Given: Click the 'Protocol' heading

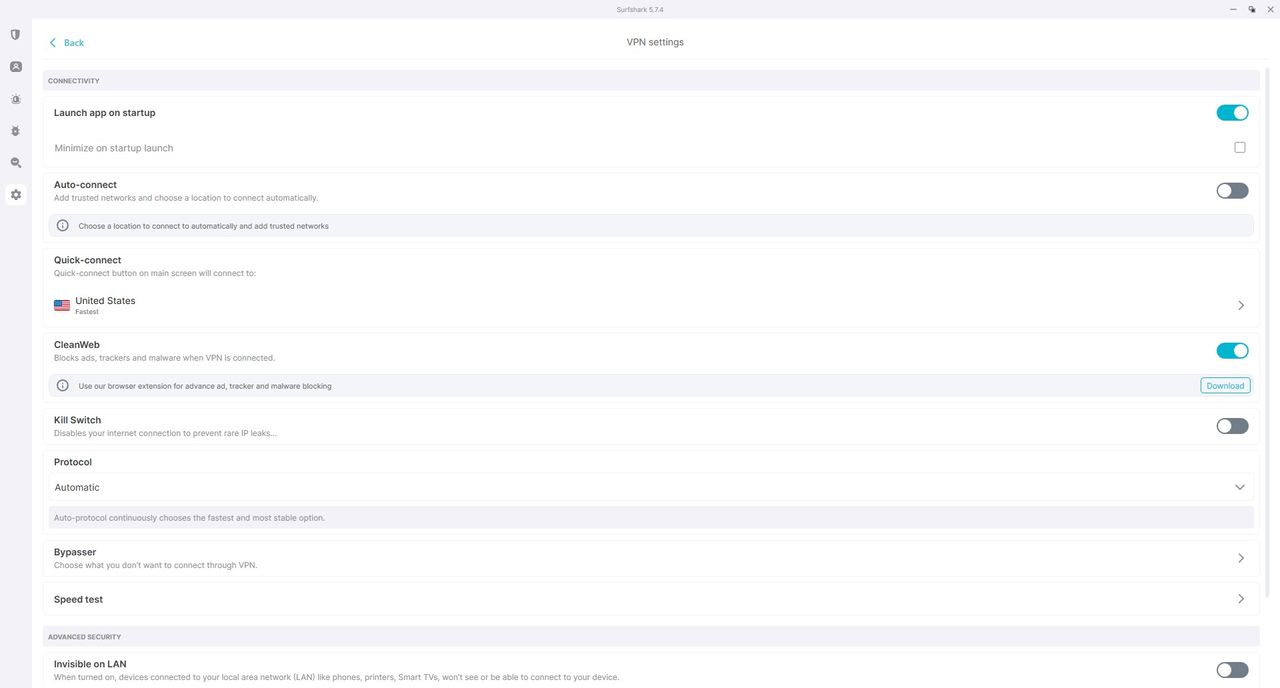Looking at the screenshot, I should click(x=73, y=462).
